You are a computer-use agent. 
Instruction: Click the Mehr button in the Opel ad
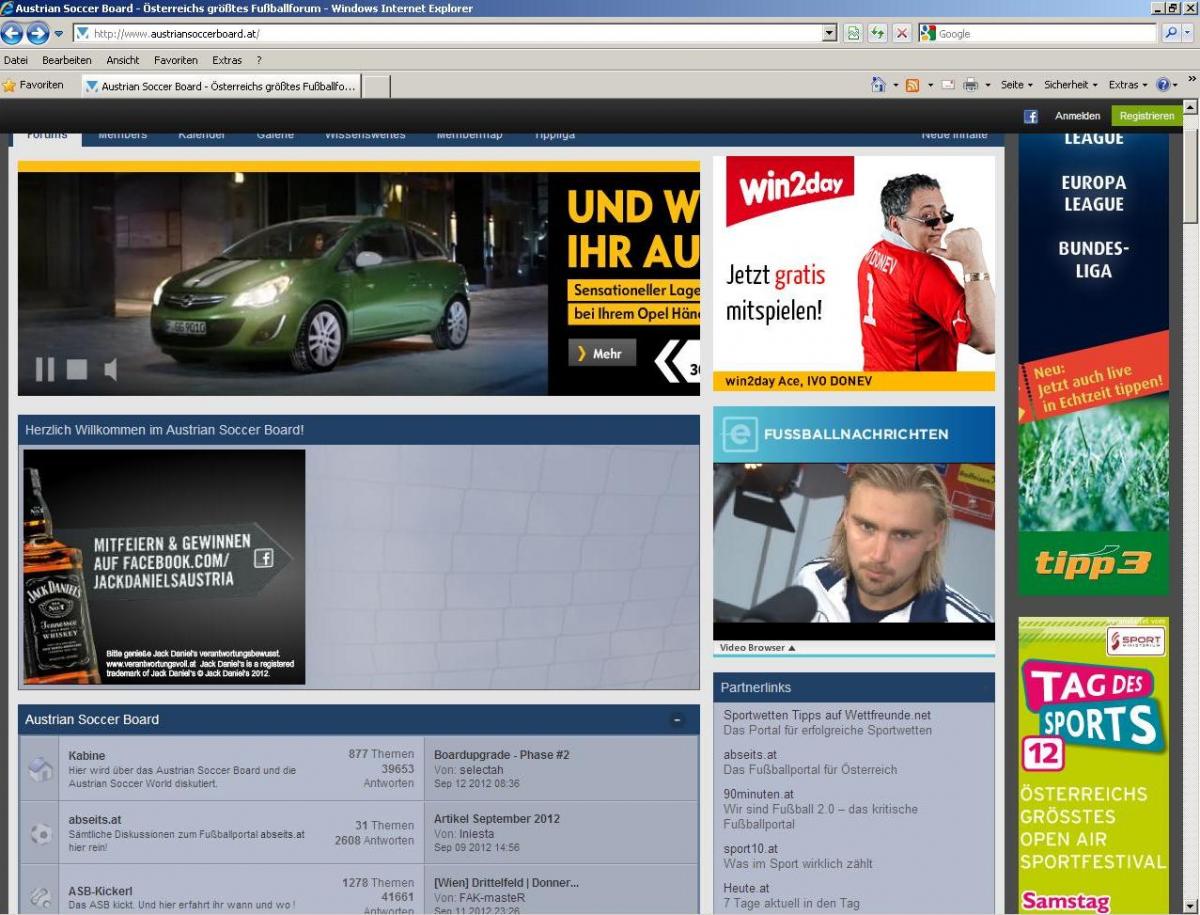(602, 353)
